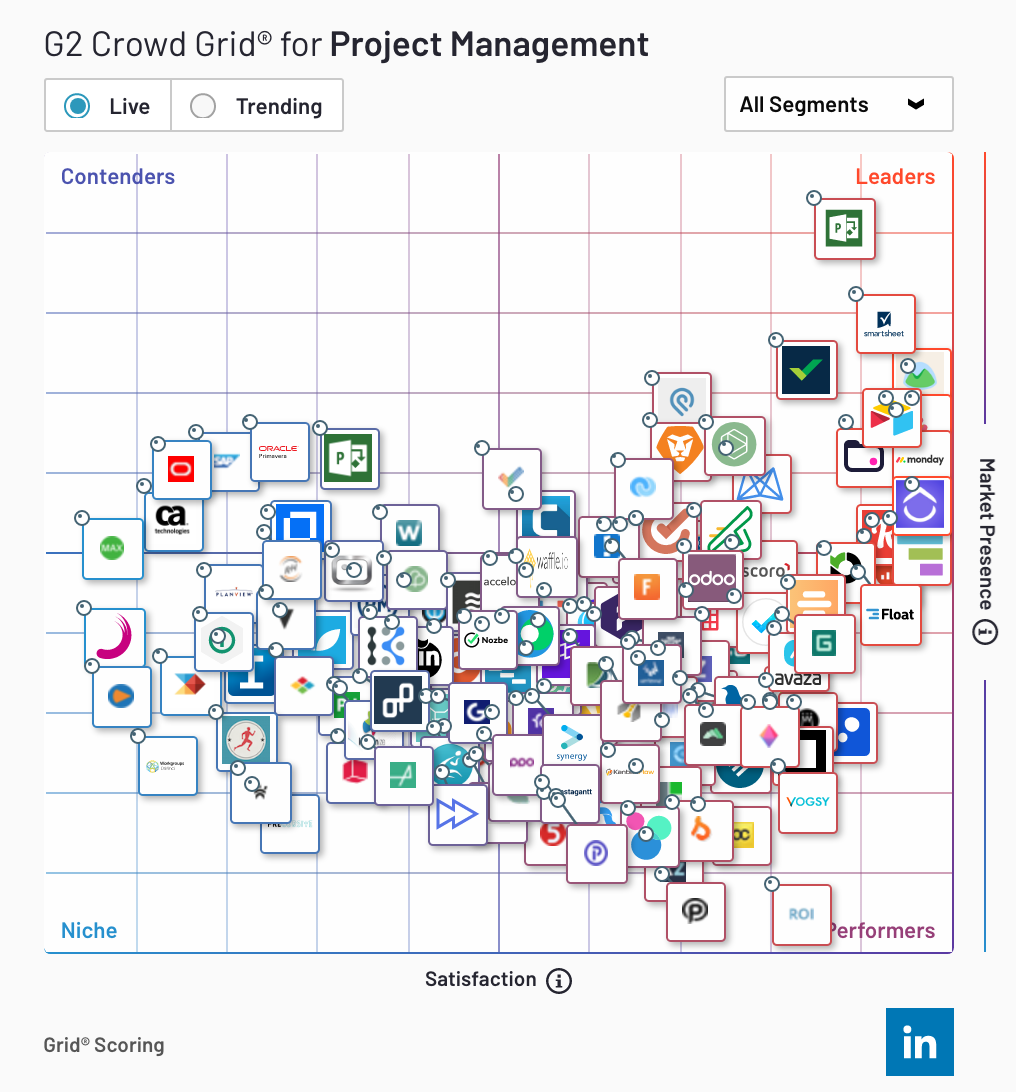Click the Satisfaction axis label
The height and width of the screenshot is (1092, 1016).
[x=480, y=979]
